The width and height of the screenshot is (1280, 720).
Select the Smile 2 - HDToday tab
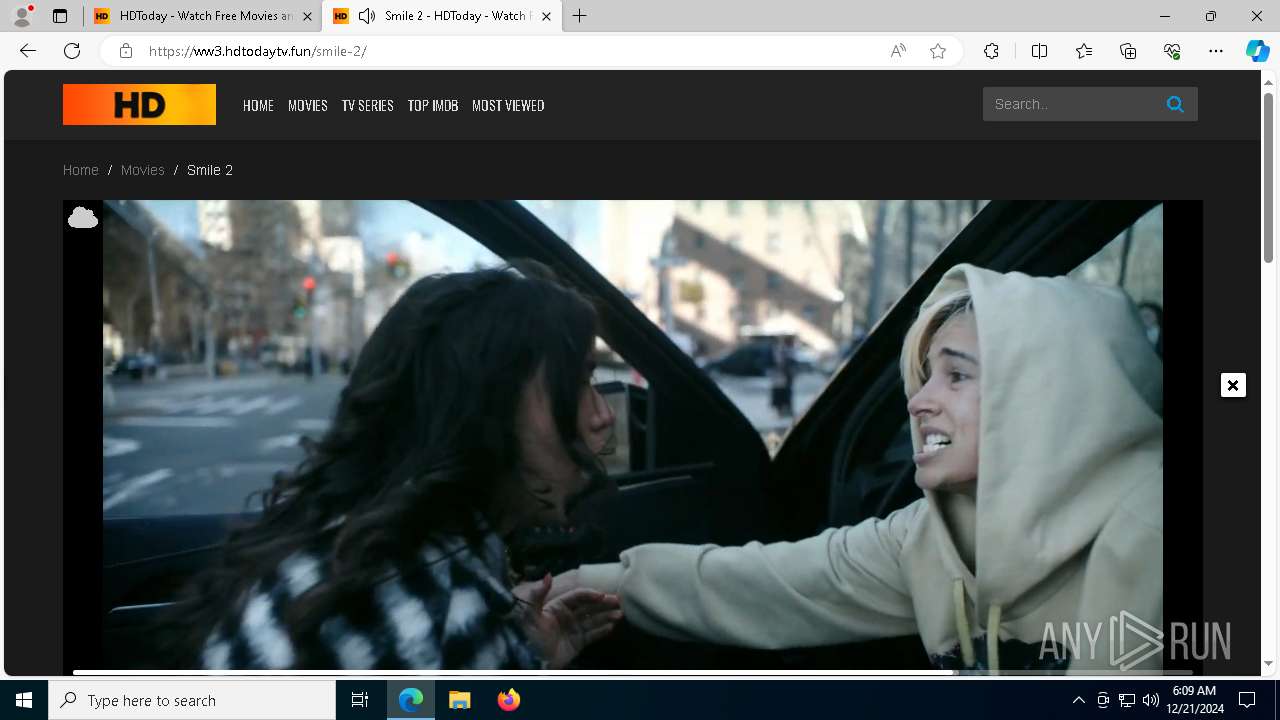[x=441, y=16]
